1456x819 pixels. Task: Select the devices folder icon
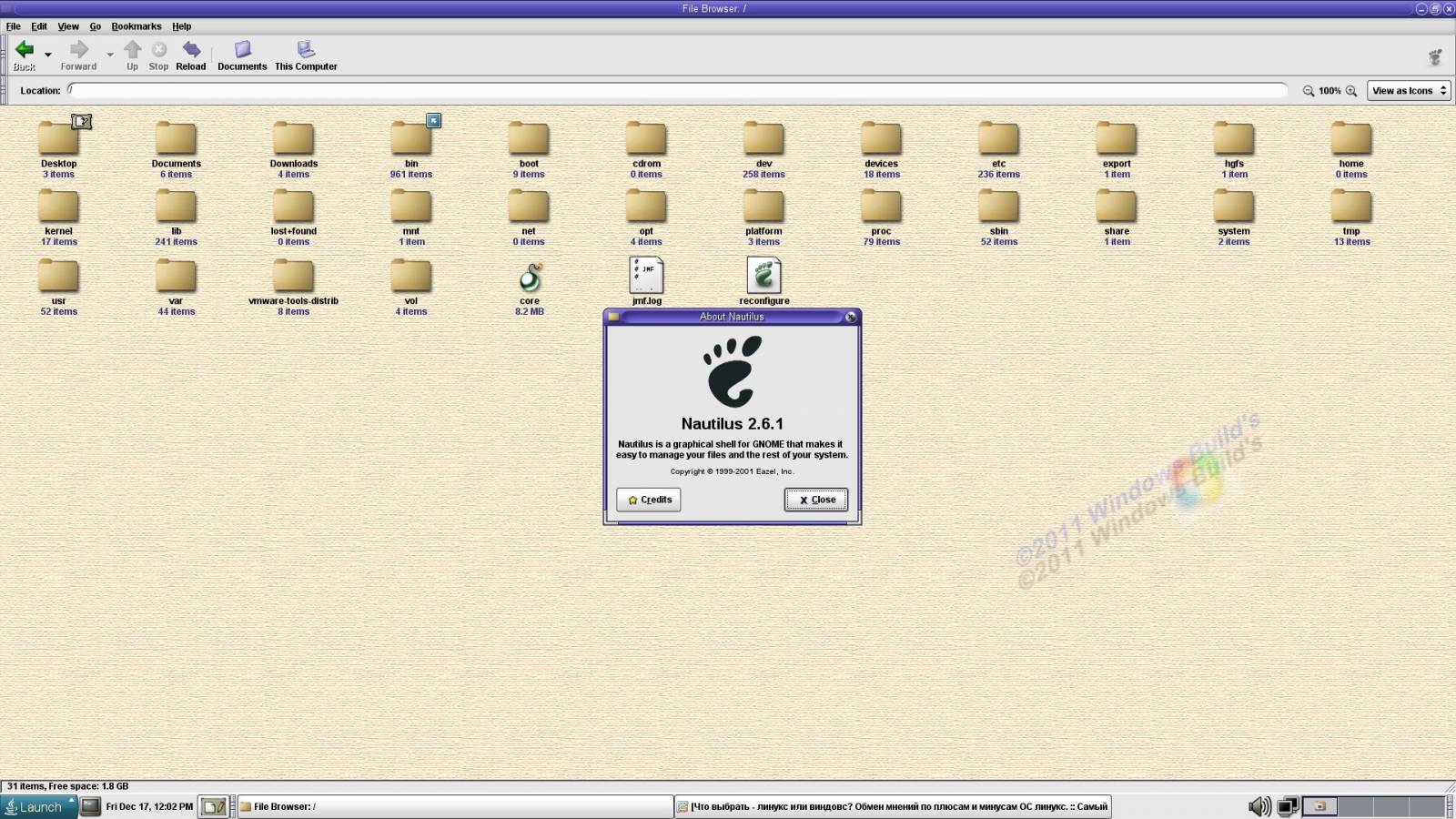tap(881, 138)
